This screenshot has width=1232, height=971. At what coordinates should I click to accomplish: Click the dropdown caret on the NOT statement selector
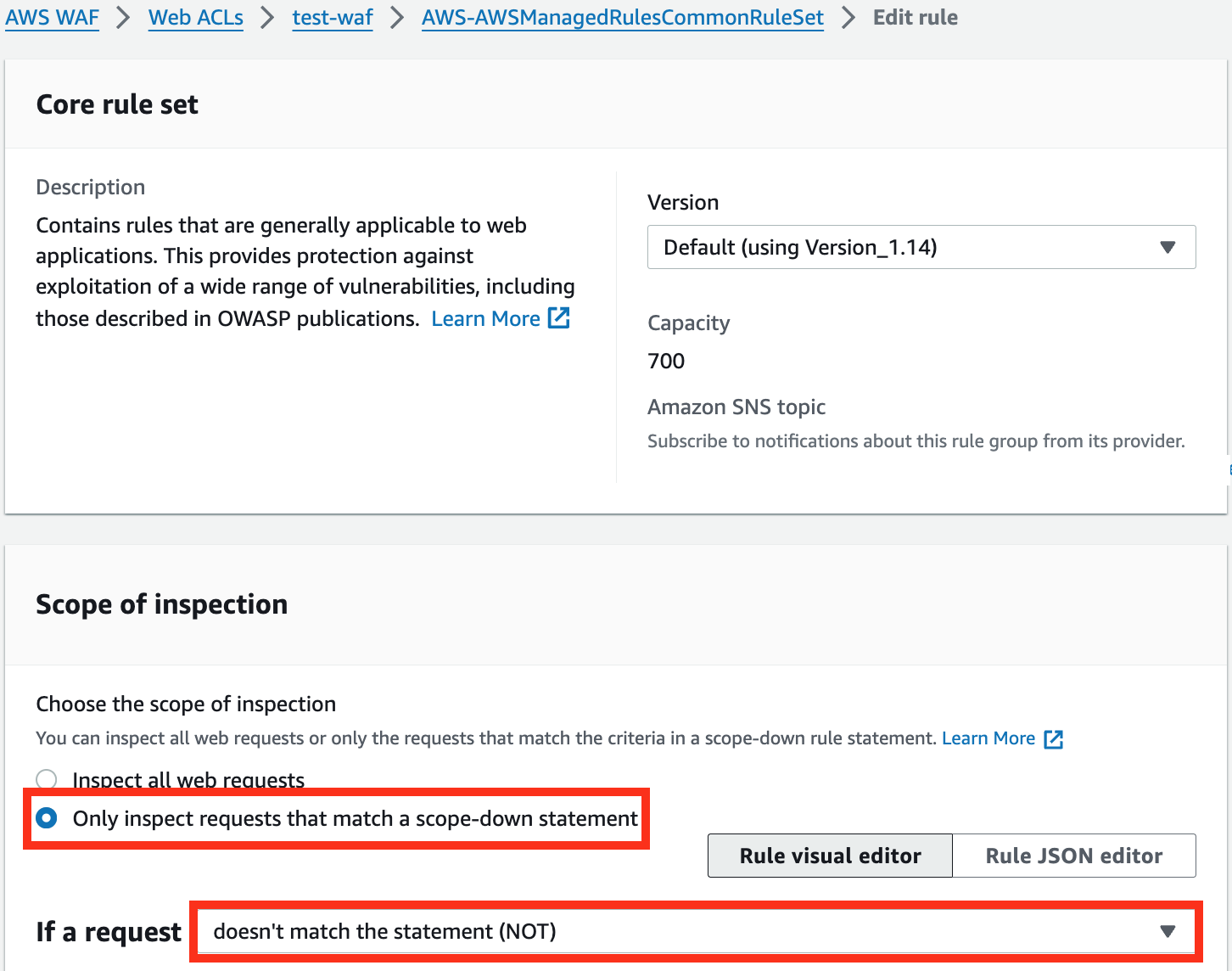click(1168, 931)
